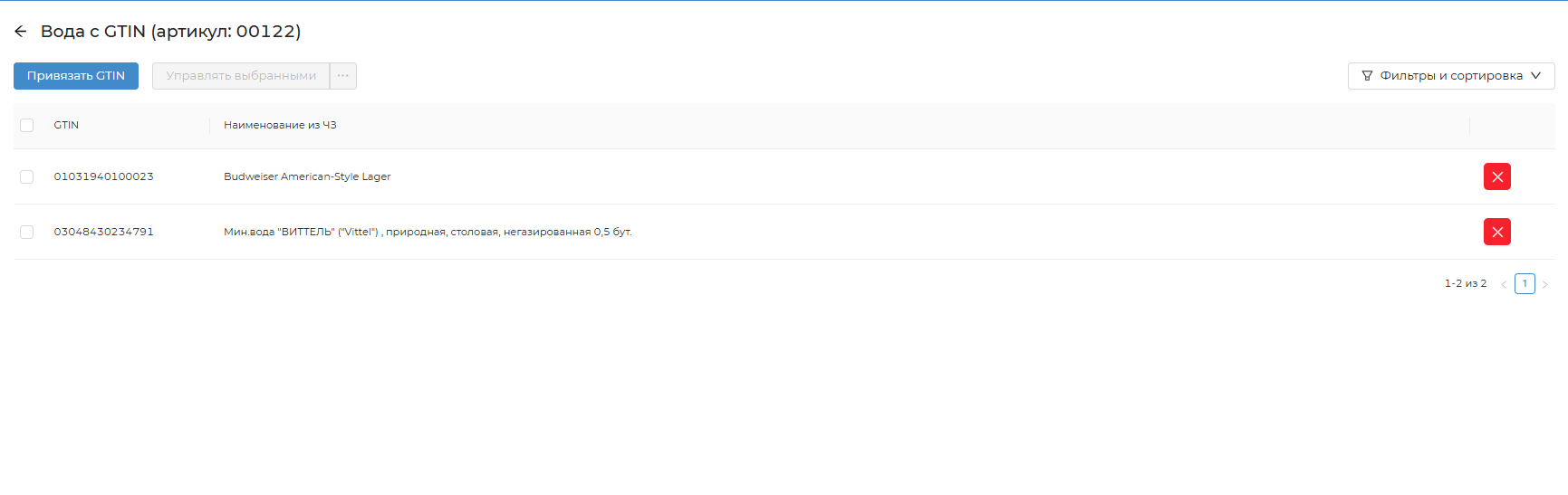Screen dimensions: 1568x495
Task: Click GTIN value 01031940100023
Action: pos(103,177)
